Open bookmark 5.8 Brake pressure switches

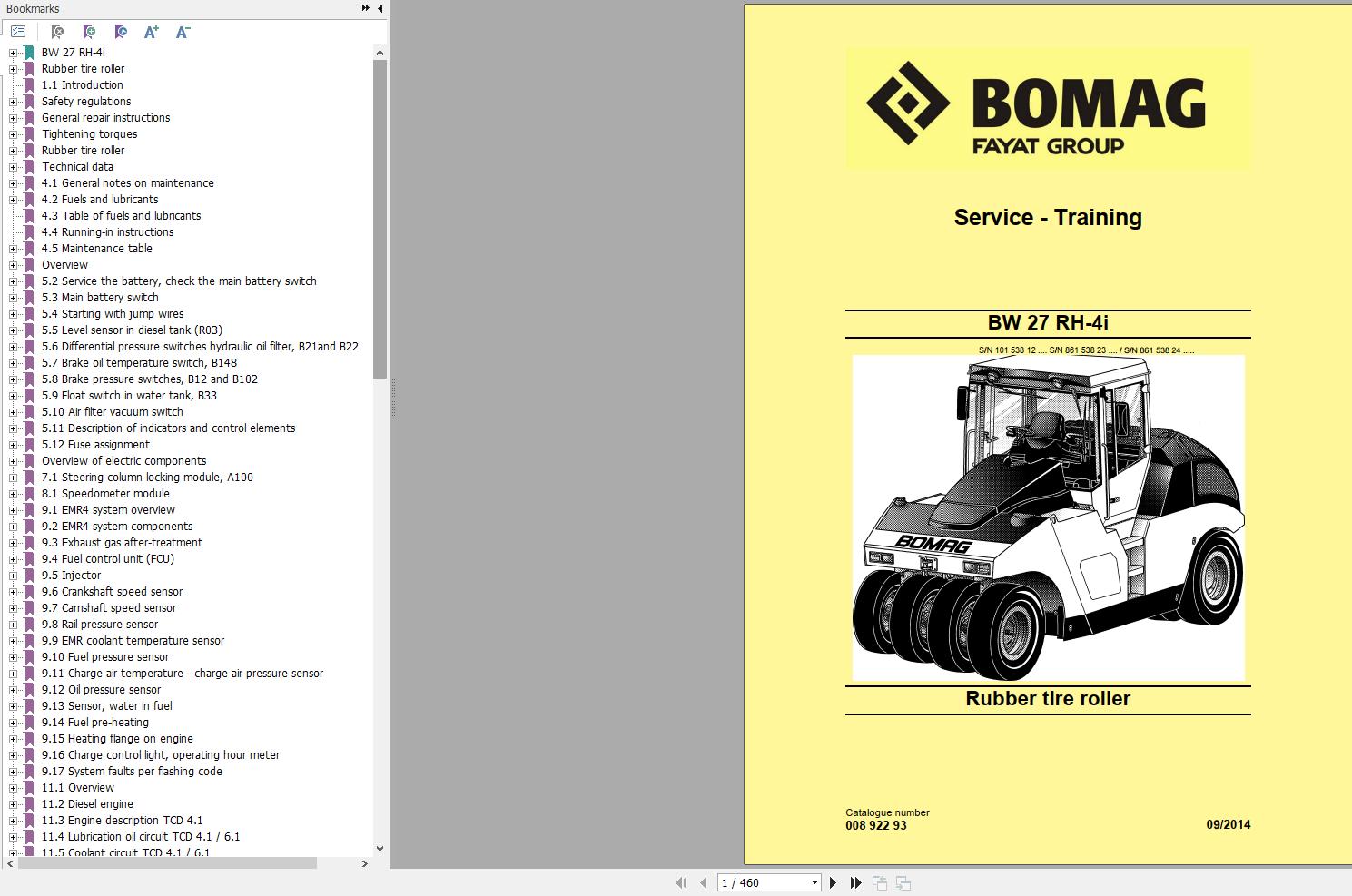pyautogui.click(x=150, y=379)
